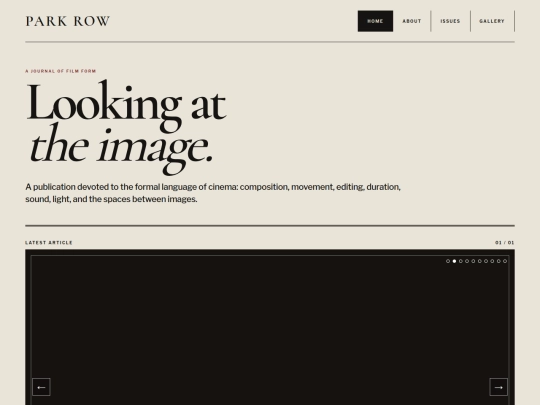Advance to the next slide with right arrow

tap(498, 387)
